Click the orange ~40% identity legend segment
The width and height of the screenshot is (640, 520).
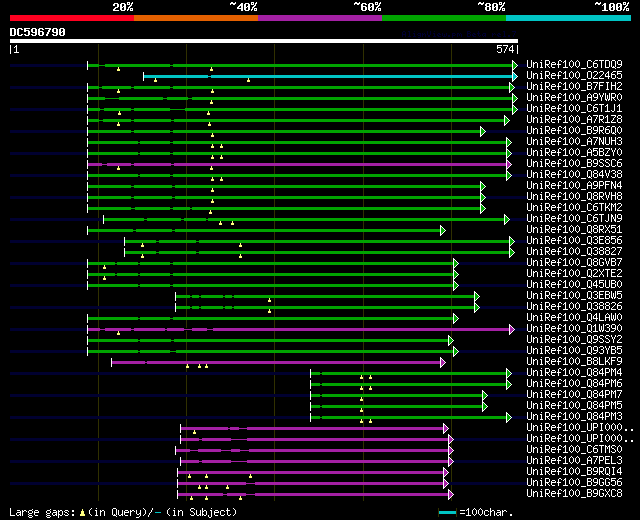[x=196, y=18]
